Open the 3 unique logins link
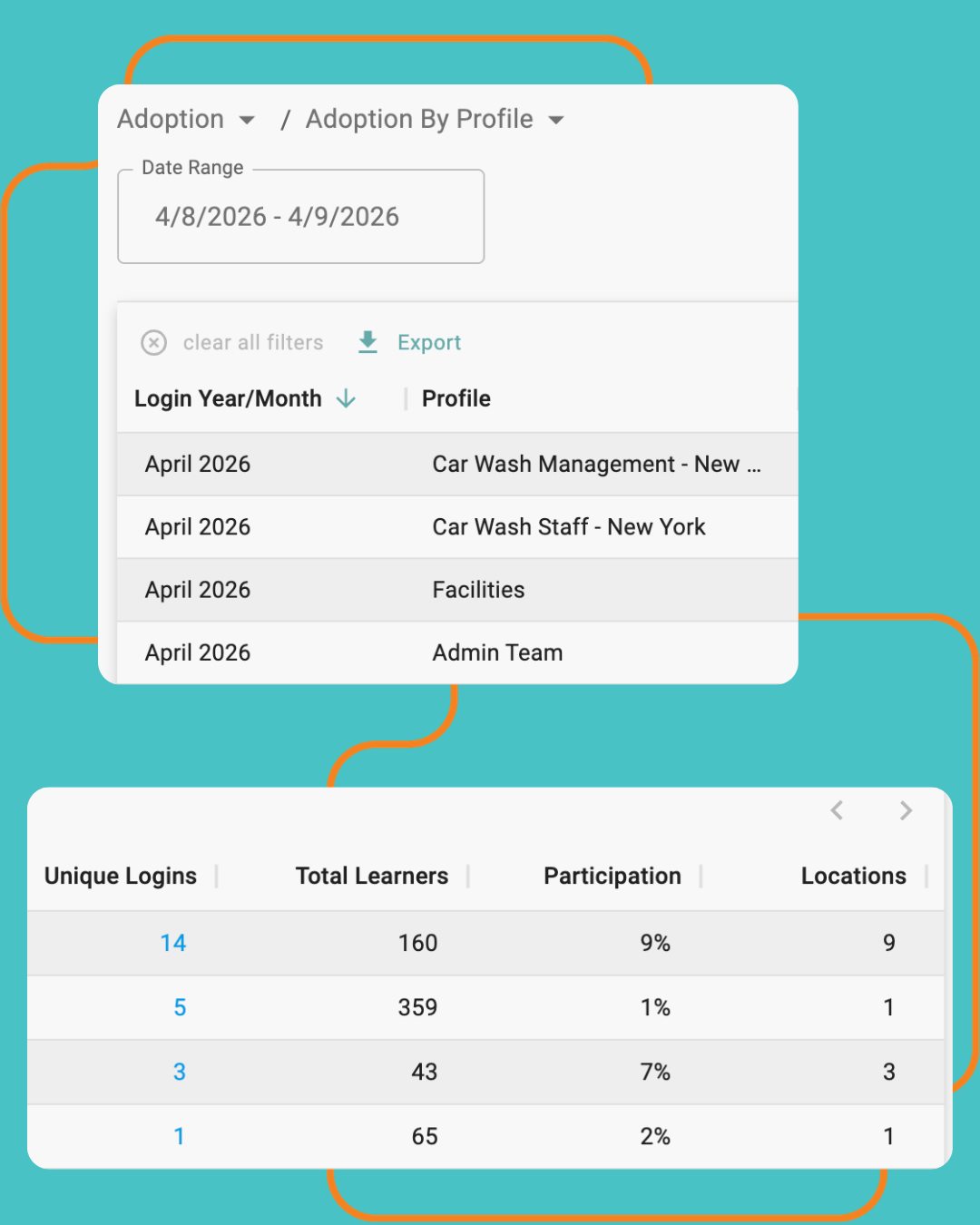This screenshot has width=980, height=1225. [x=180, y=1072]
